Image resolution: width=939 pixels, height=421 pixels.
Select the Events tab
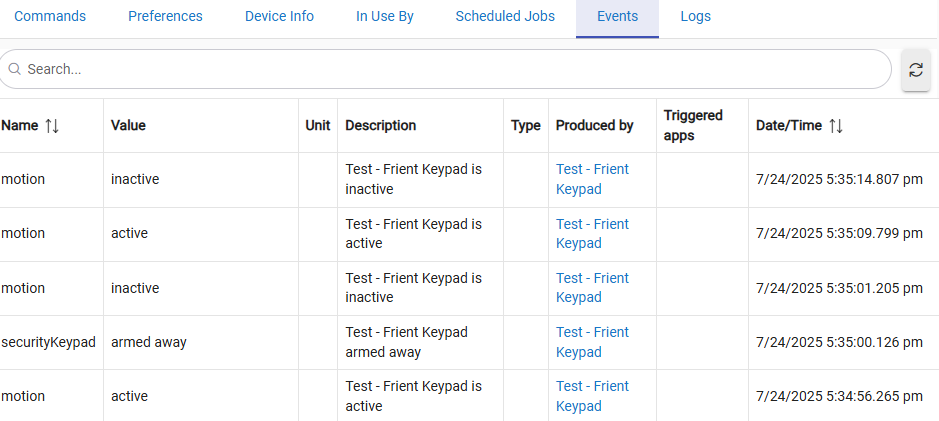tap(617, 16)
